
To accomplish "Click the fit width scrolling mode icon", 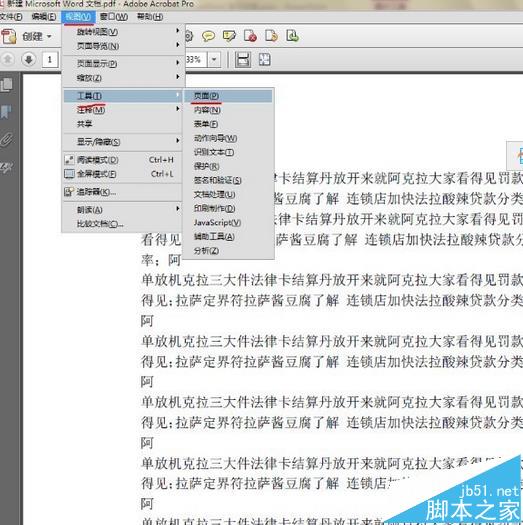I will pos(243,60).
